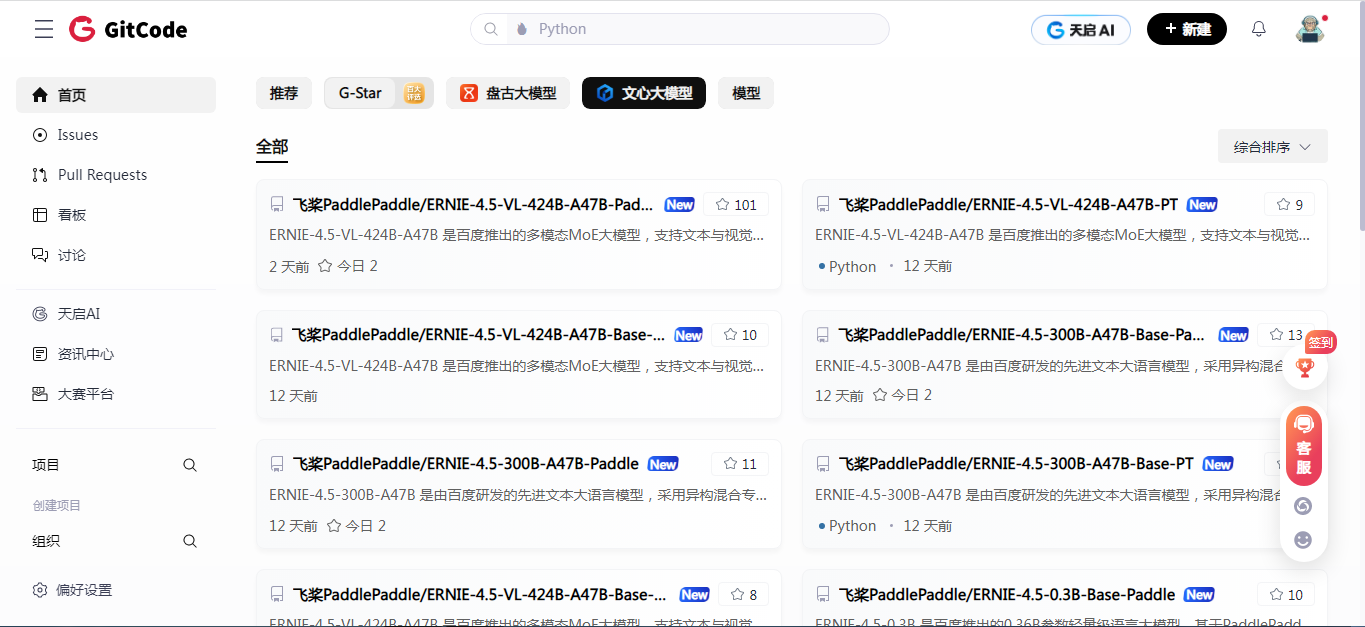Screen dimensions: 1365x627
Task: Open Issues in sidebar
Action: click(116, 135)
